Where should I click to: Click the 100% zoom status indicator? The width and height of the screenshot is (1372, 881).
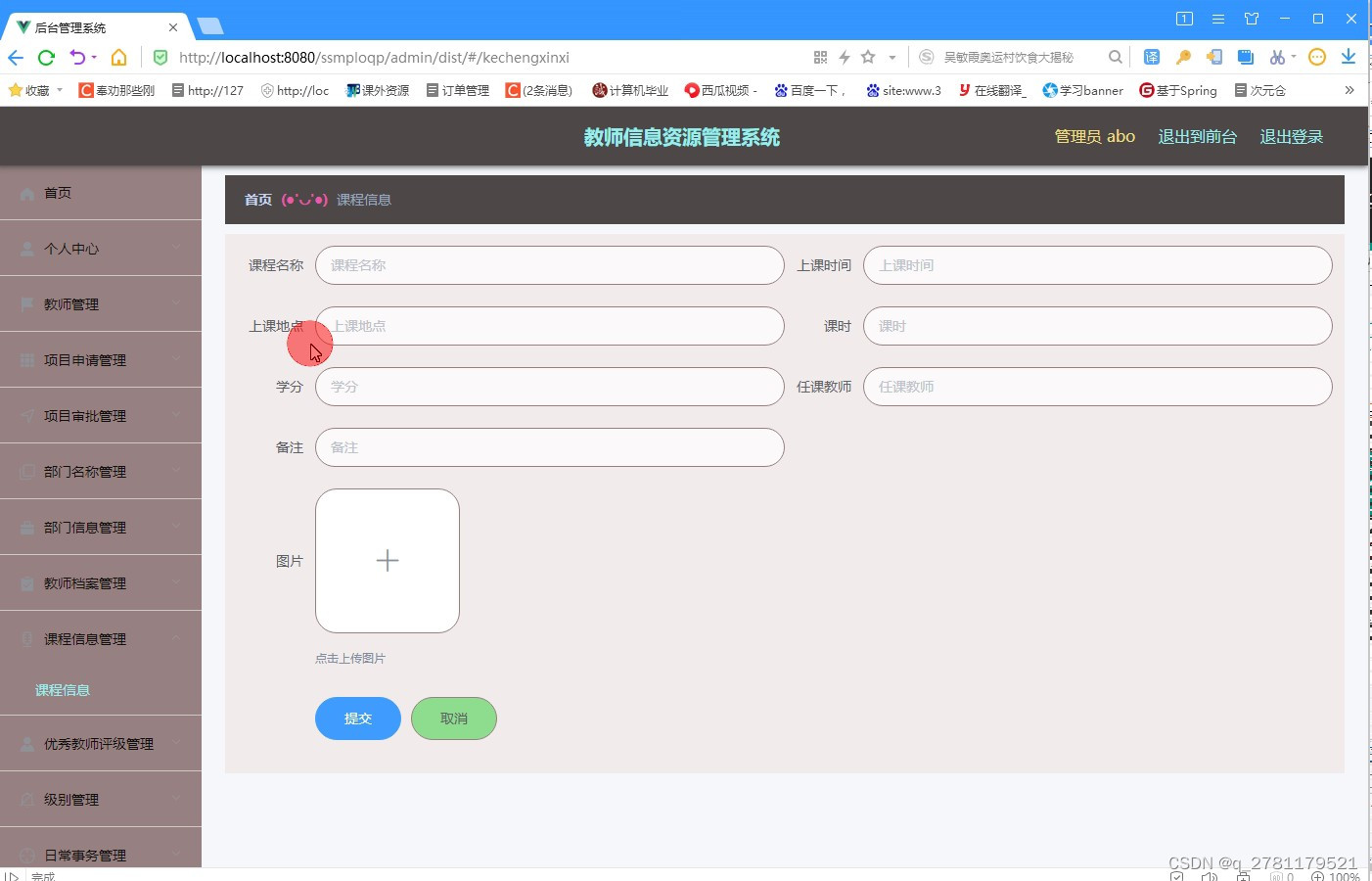[x=1336, y=876]
